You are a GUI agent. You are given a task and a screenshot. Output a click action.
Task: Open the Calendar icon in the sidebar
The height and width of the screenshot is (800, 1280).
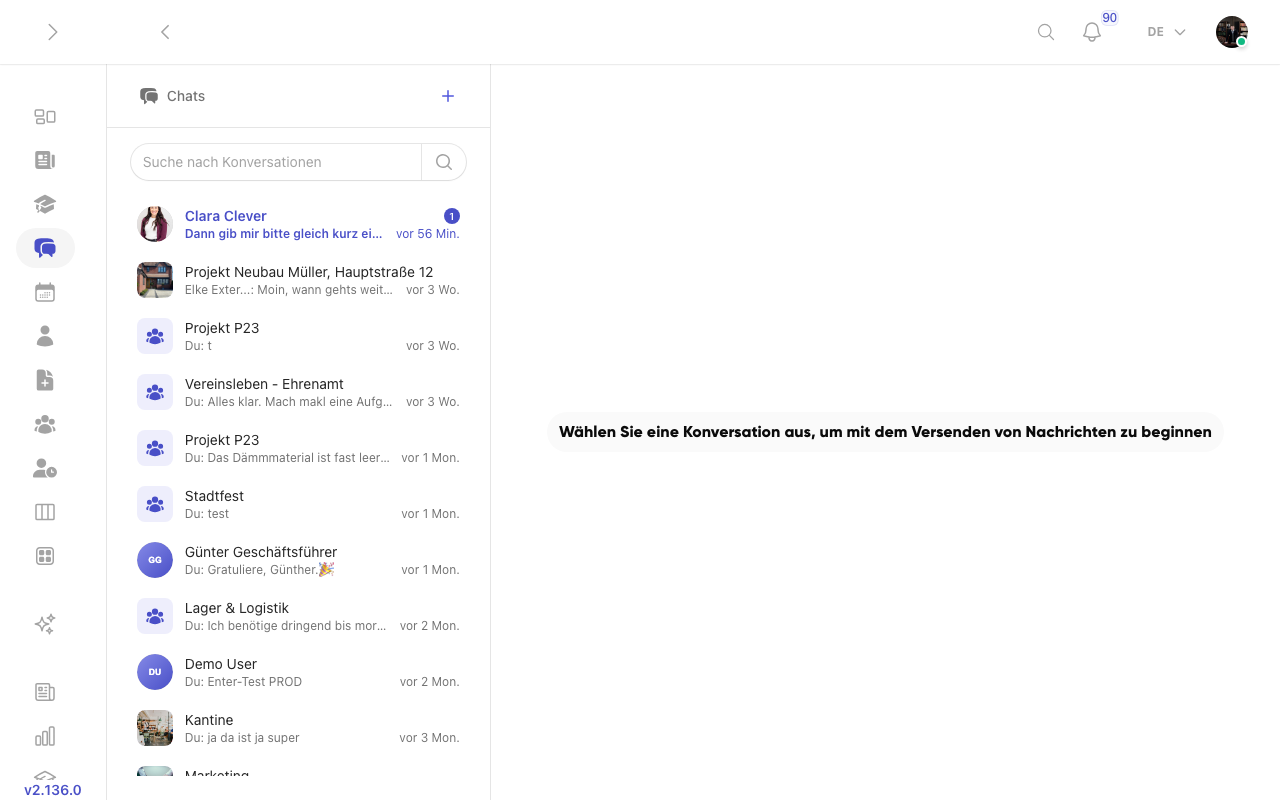tap(45, 291)
